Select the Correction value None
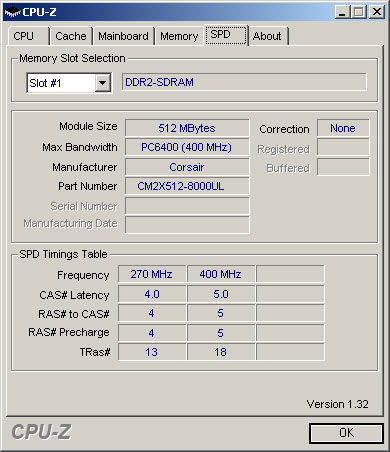The image size is (390, 452). click(x=343, y=128)
